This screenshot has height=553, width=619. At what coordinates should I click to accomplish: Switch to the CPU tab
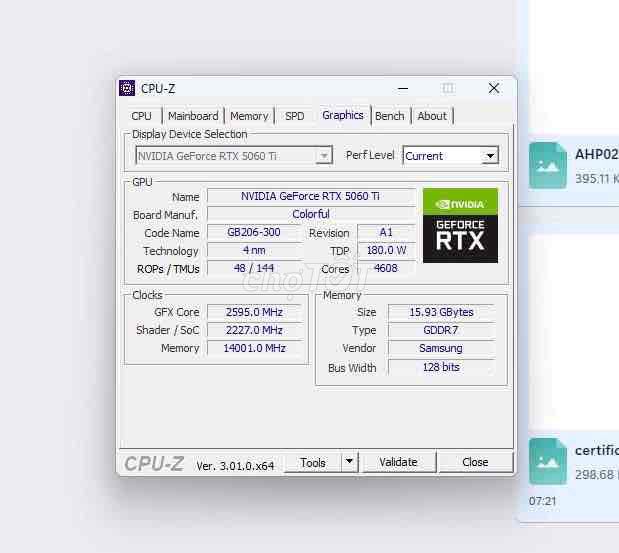coord(141,116)
